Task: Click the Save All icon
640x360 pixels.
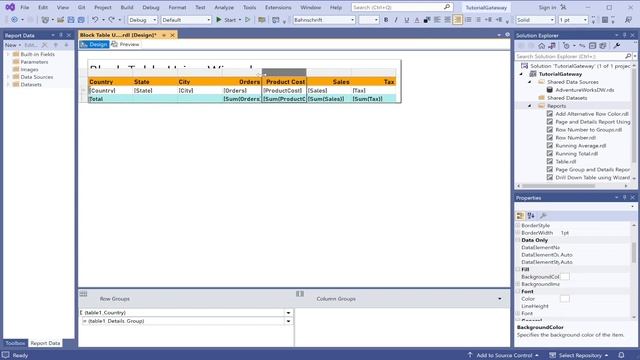Action: tap(81, 20)
